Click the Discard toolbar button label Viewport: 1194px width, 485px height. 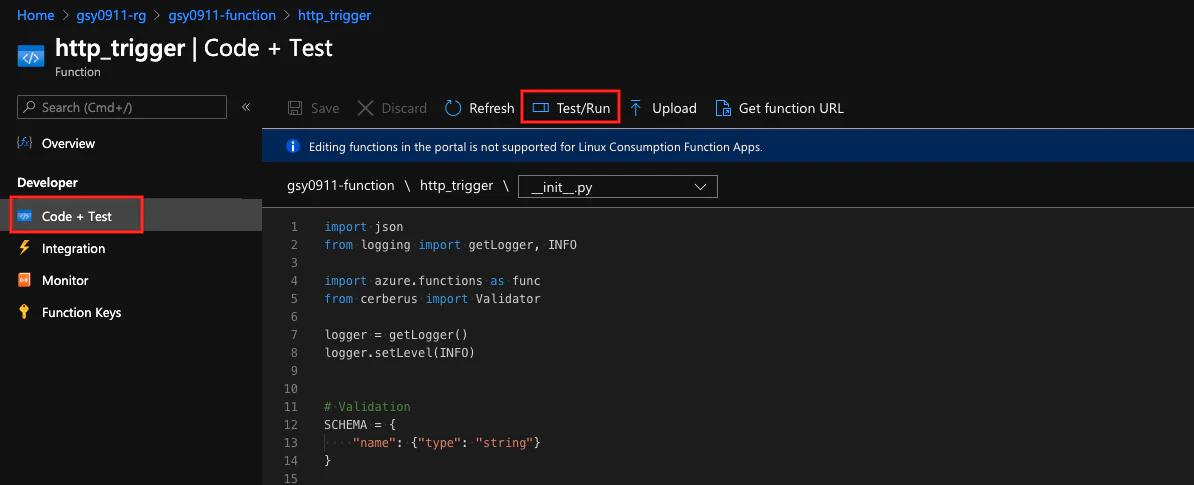[404, 108]
